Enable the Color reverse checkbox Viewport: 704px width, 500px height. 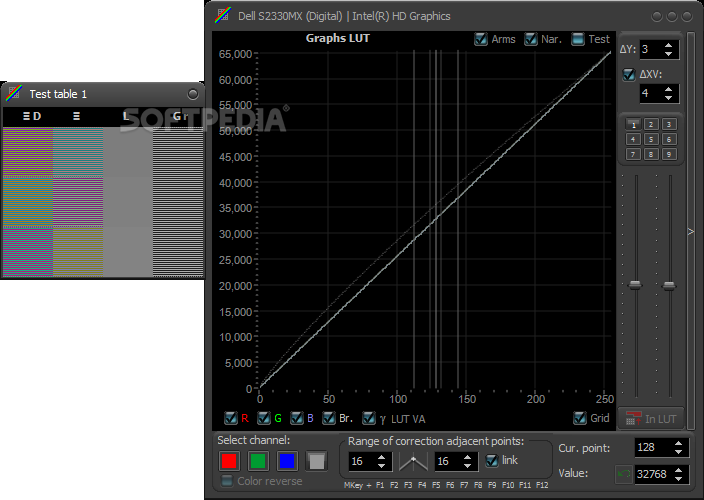pos(227,481)
